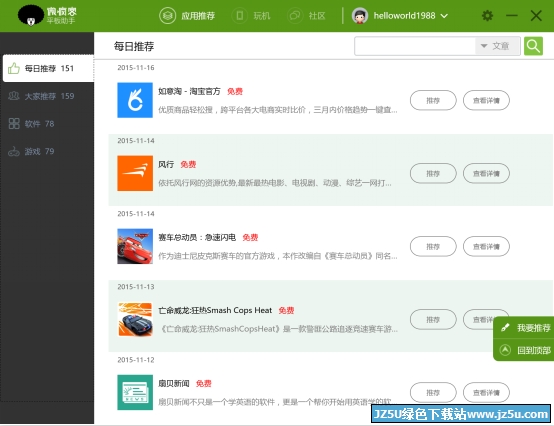This screenshot has width=554, height=426.
Task: Select 大家推荐 159 in the sidebar
Action: click(x=48, y=96)
